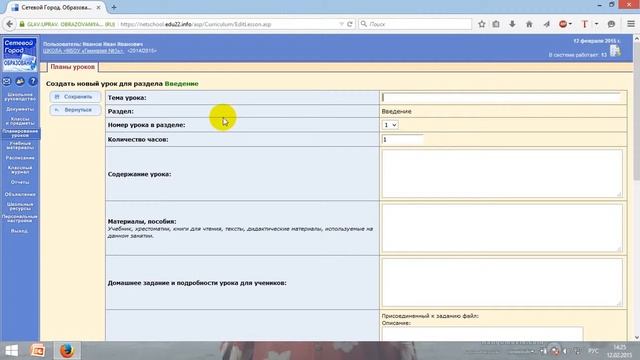Click the volume speaker tray icon
The image size is (640, 360).
565,351
